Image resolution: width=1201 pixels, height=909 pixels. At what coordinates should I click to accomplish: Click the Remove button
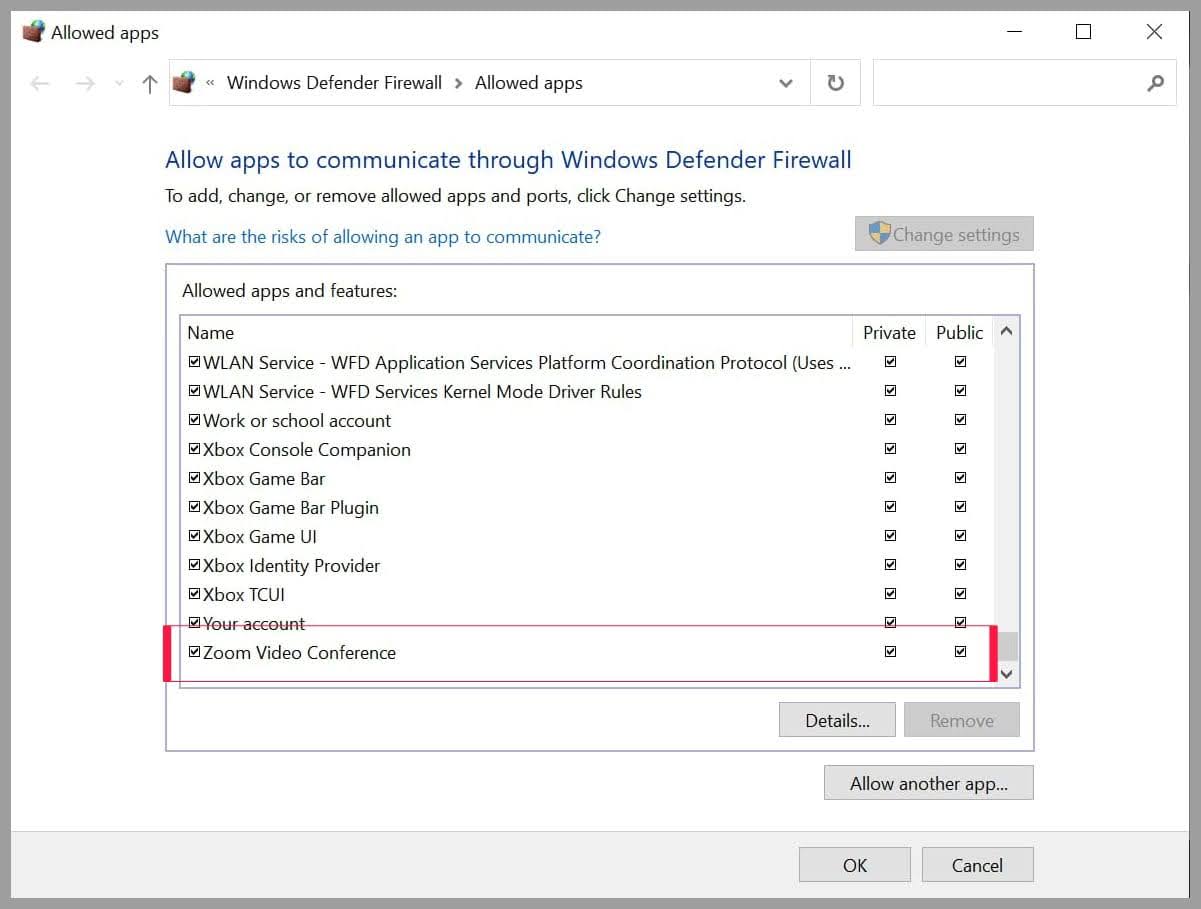pos(962,720)
